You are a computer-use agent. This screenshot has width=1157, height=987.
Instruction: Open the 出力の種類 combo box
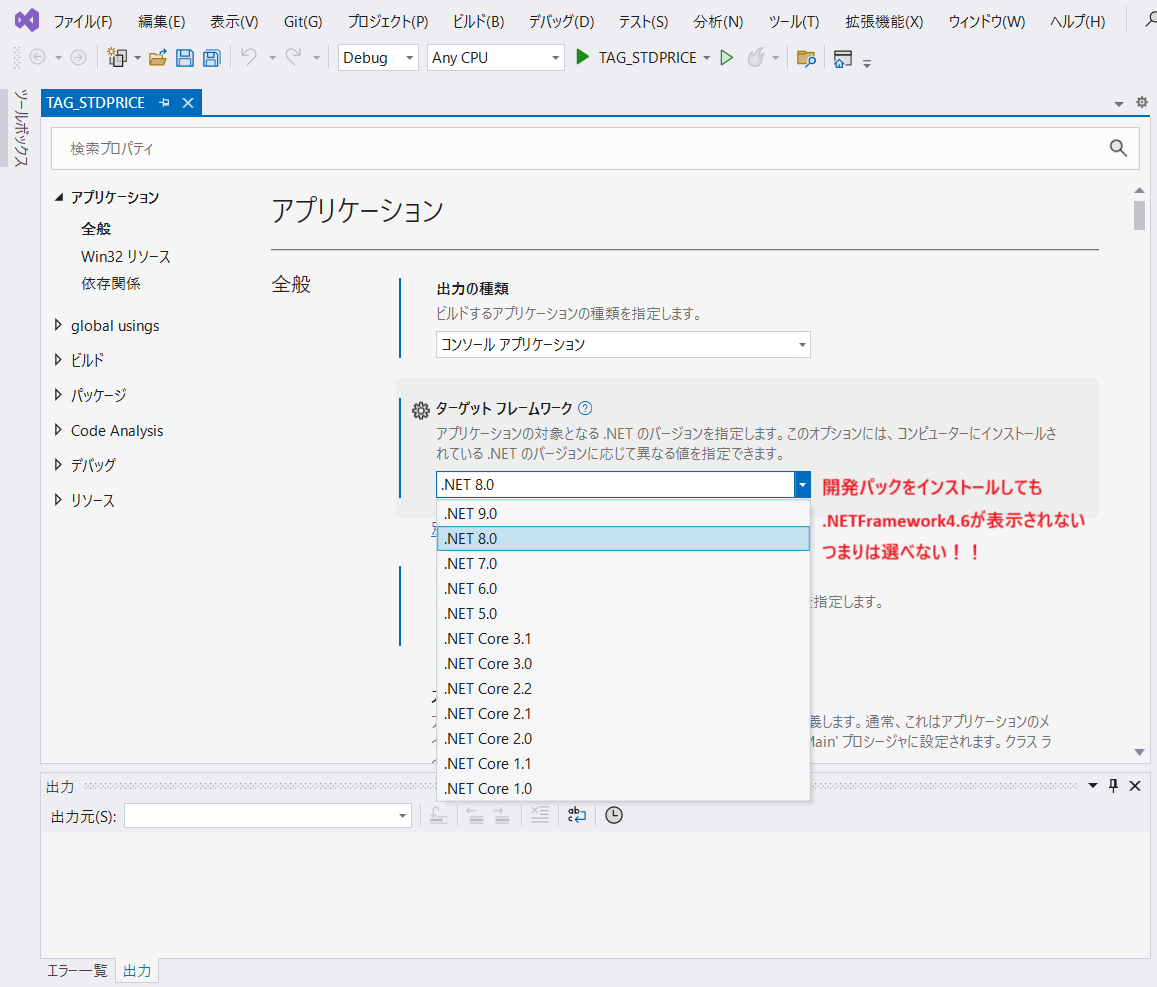(x=623, y=344)
